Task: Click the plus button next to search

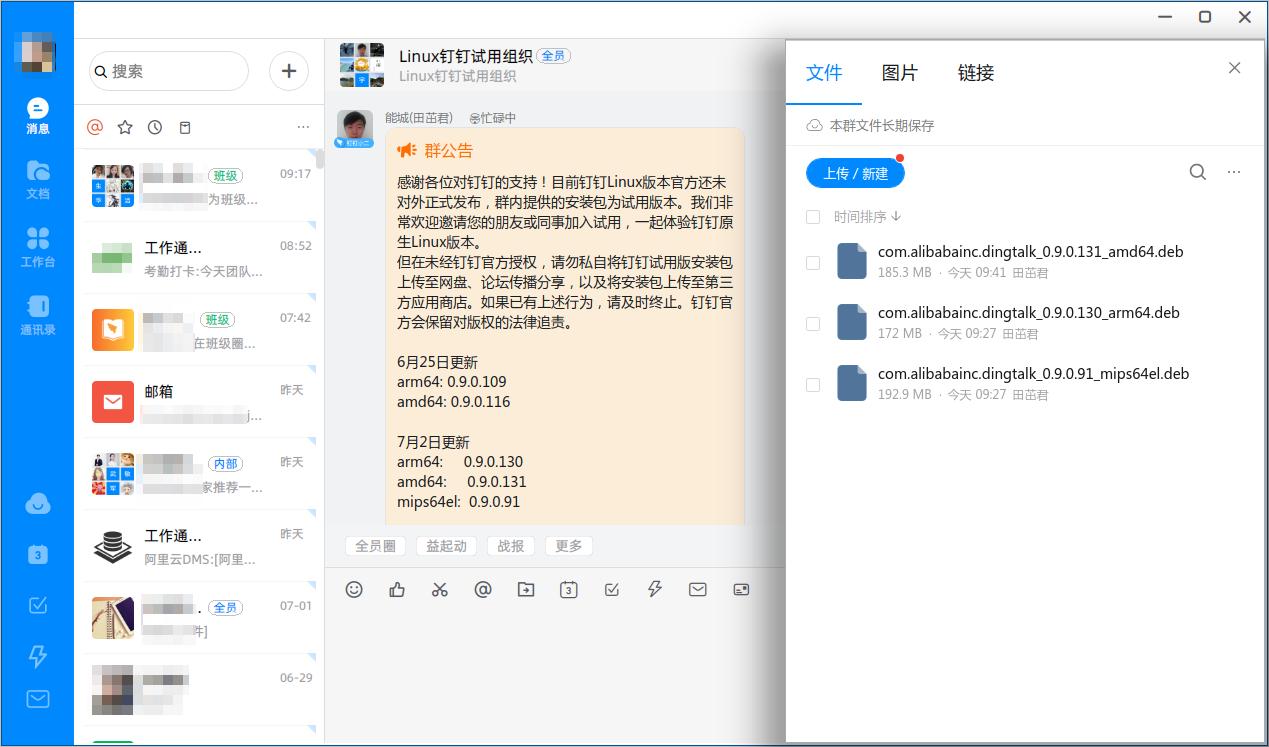Action: tap(289, 71)
